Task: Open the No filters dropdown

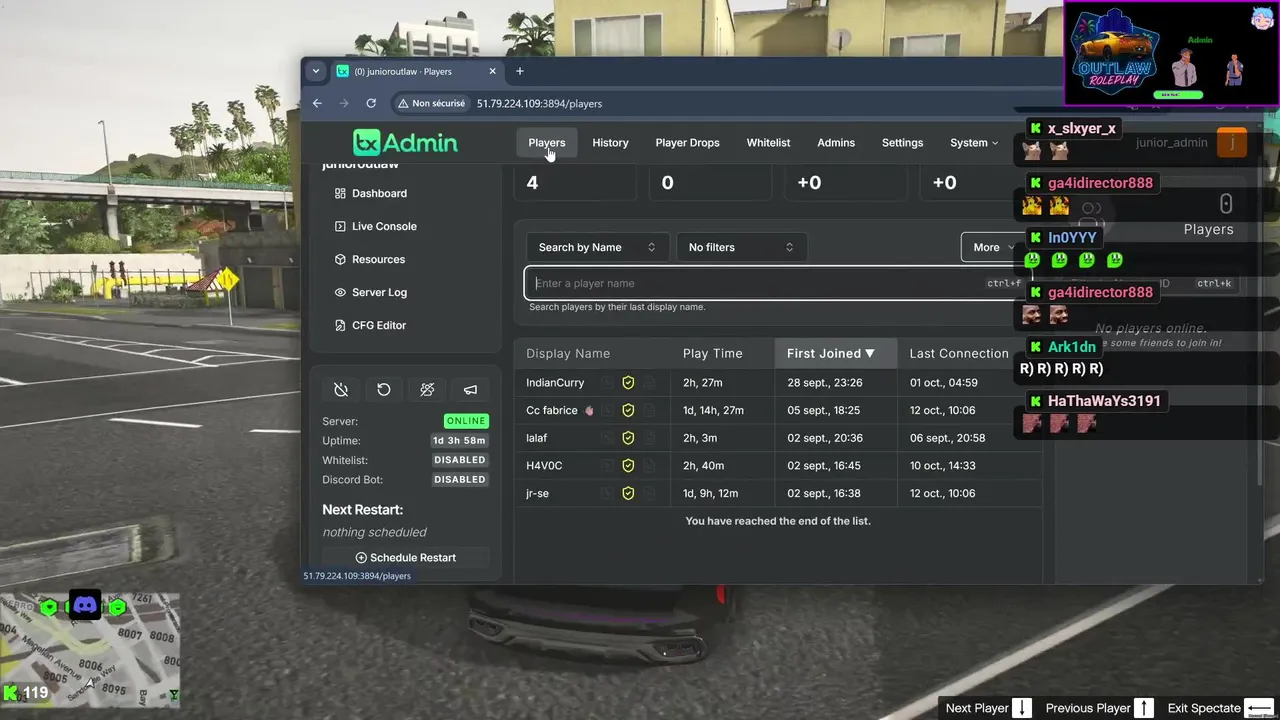Action: click(x=741, y=247)
